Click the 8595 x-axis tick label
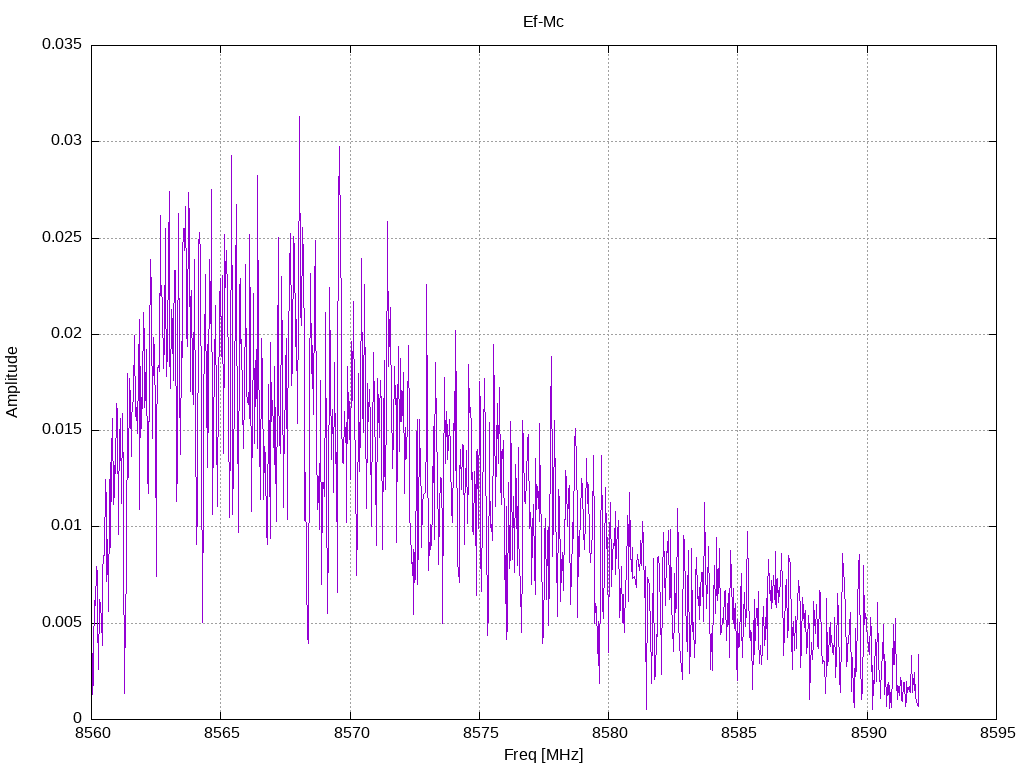 point(997,733)
